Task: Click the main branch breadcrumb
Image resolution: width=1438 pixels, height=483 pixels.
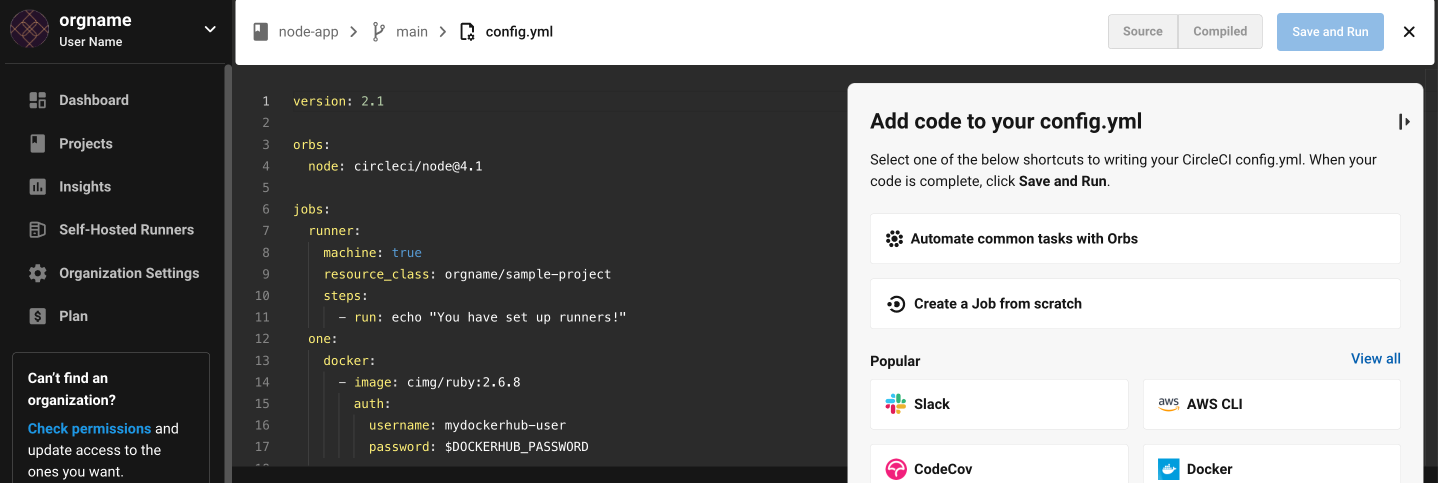Action: (412, 32)
